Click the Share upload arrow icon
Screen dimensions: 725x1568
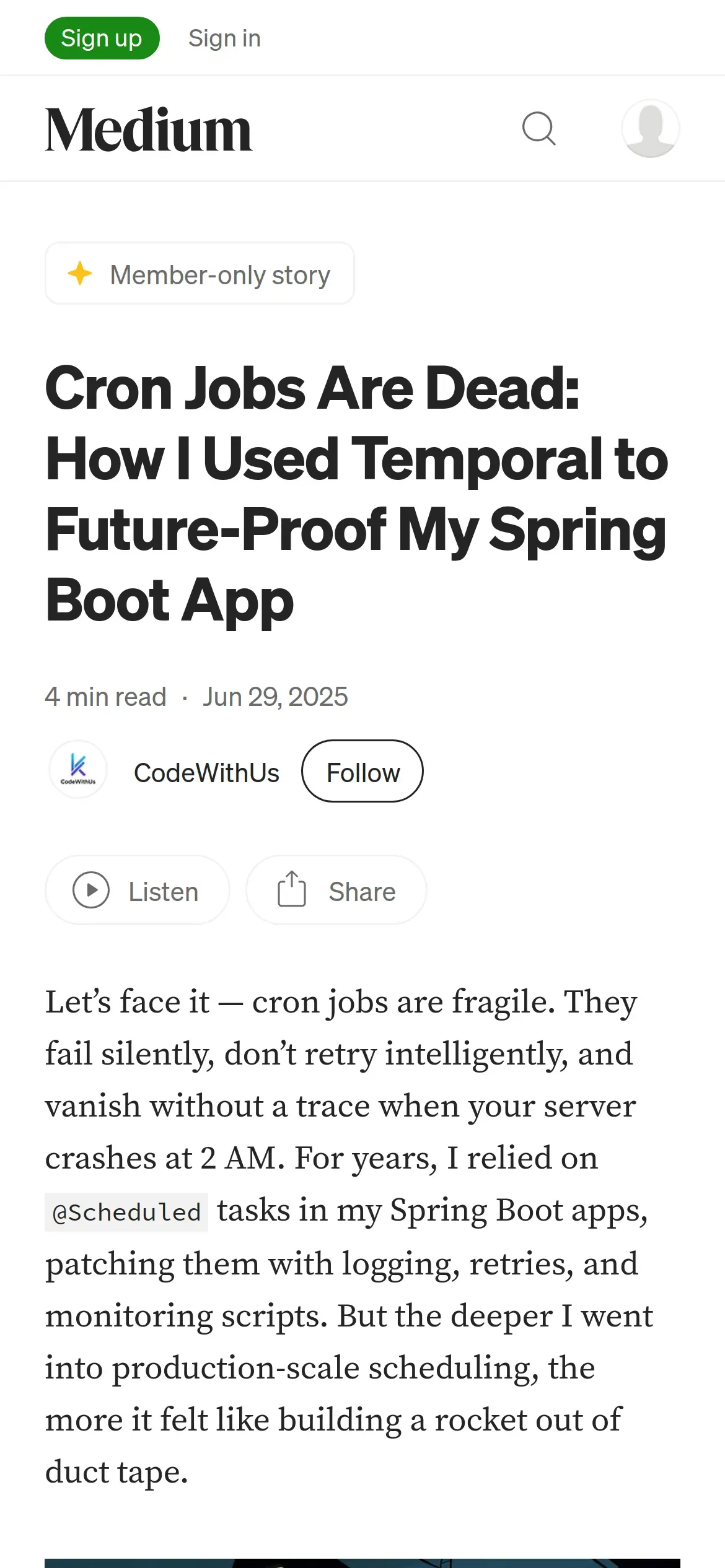[x=292, y=889]
